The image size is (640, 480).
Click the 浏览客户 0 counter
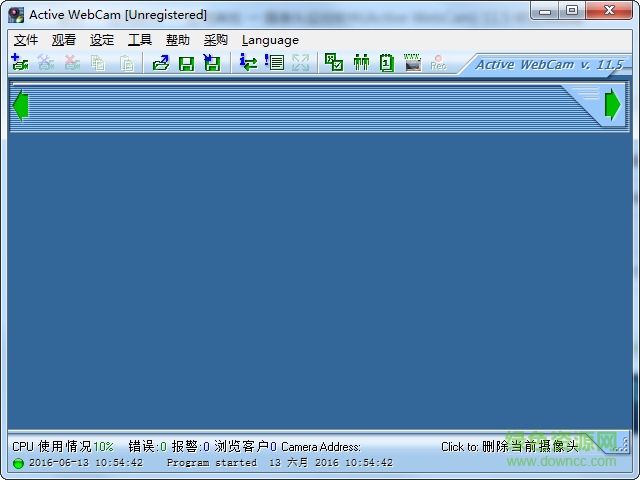(x=245, y=447)
